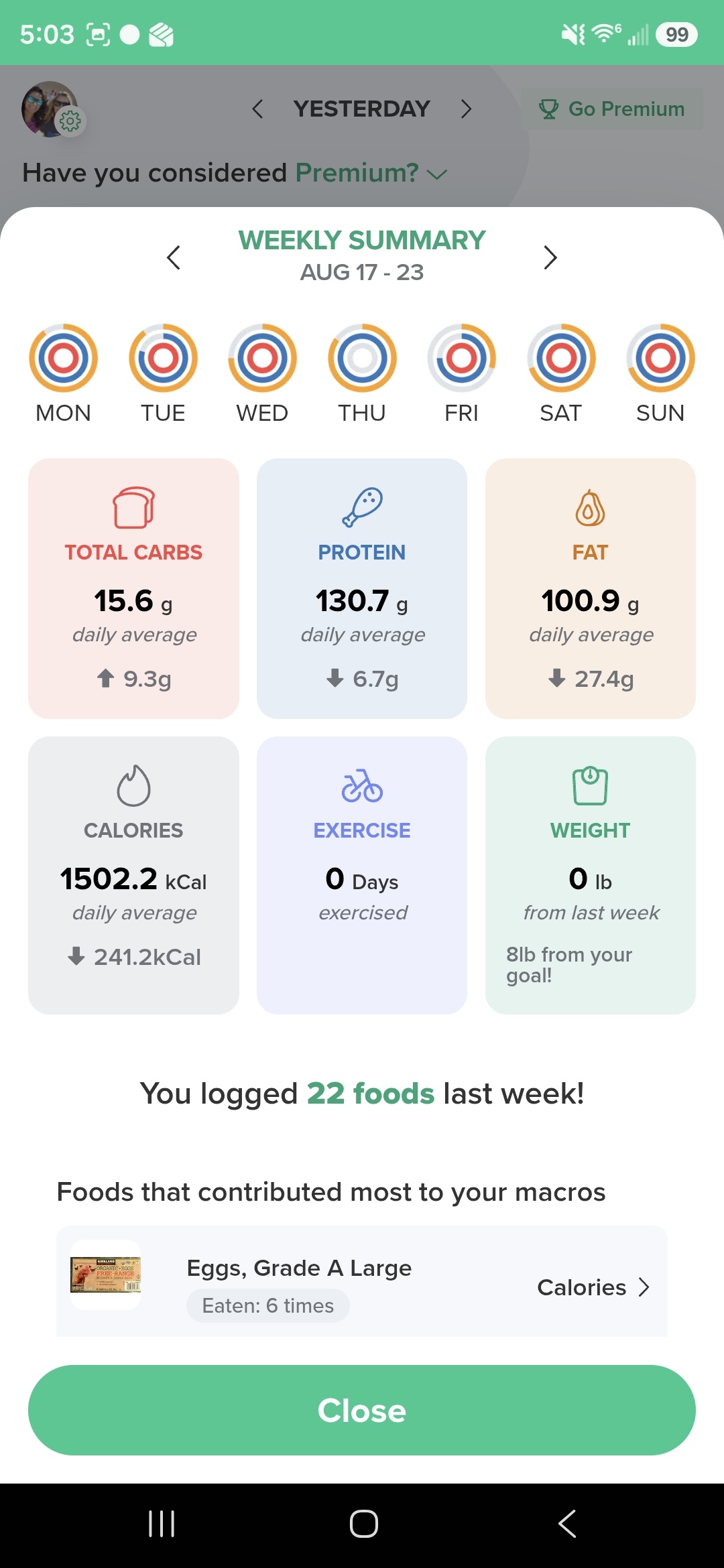This screenshot has width=724, height=1568.
Task: Tap the Fat avocado icon
Action: (590, 508)
